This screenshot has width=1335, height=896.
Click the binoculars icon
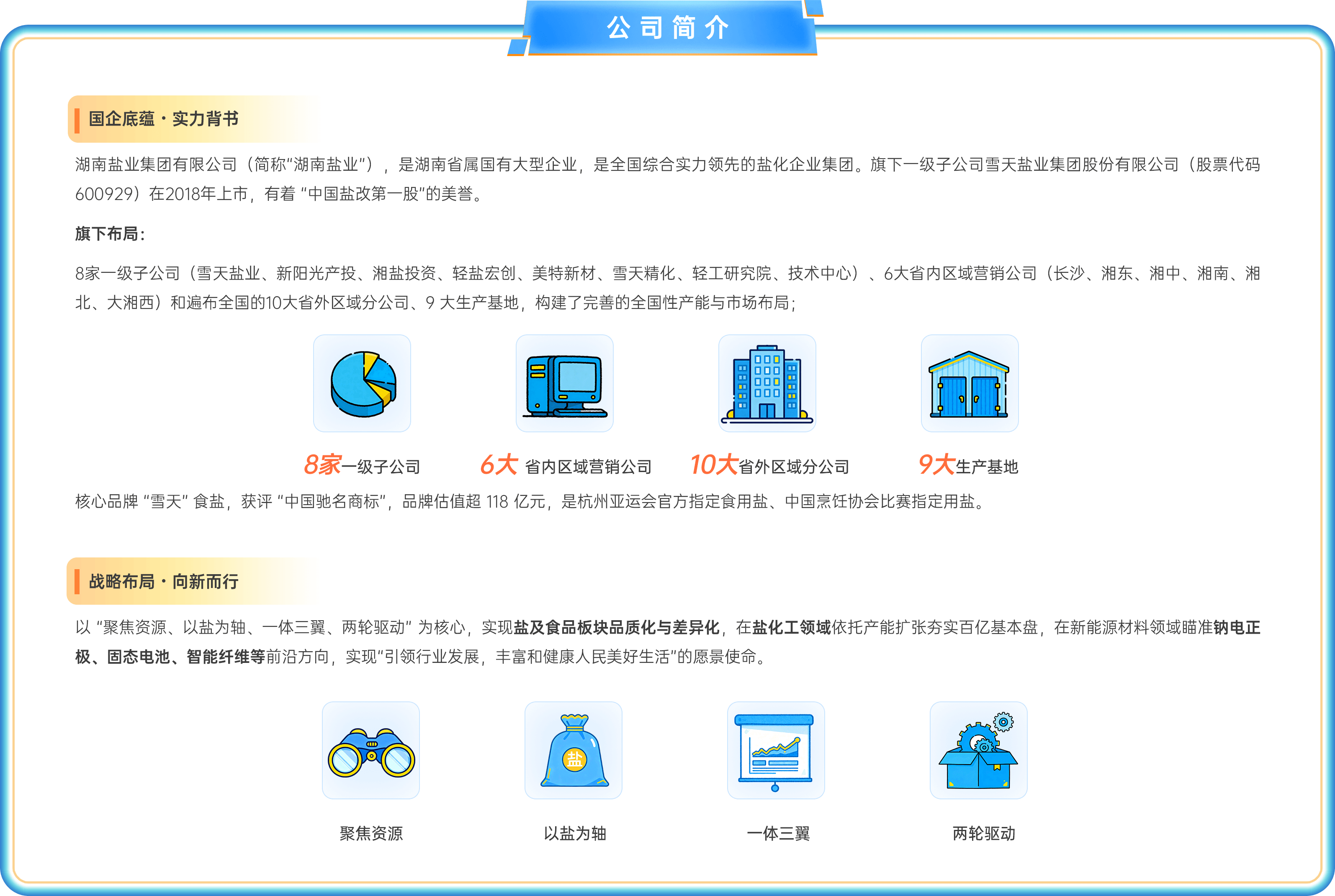coord(371,750)
